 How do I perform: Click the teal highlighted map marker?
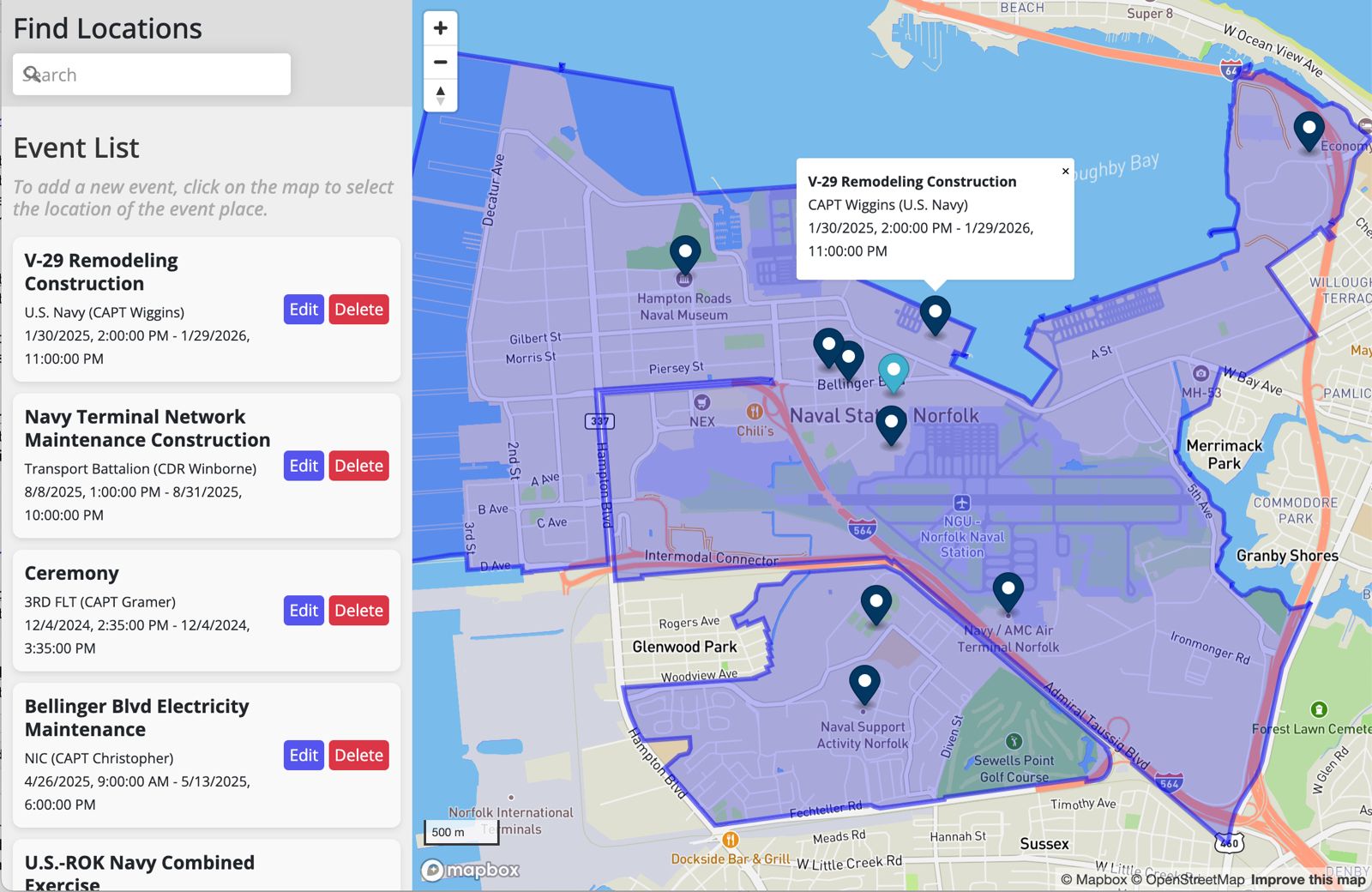(x=894, y=371)
